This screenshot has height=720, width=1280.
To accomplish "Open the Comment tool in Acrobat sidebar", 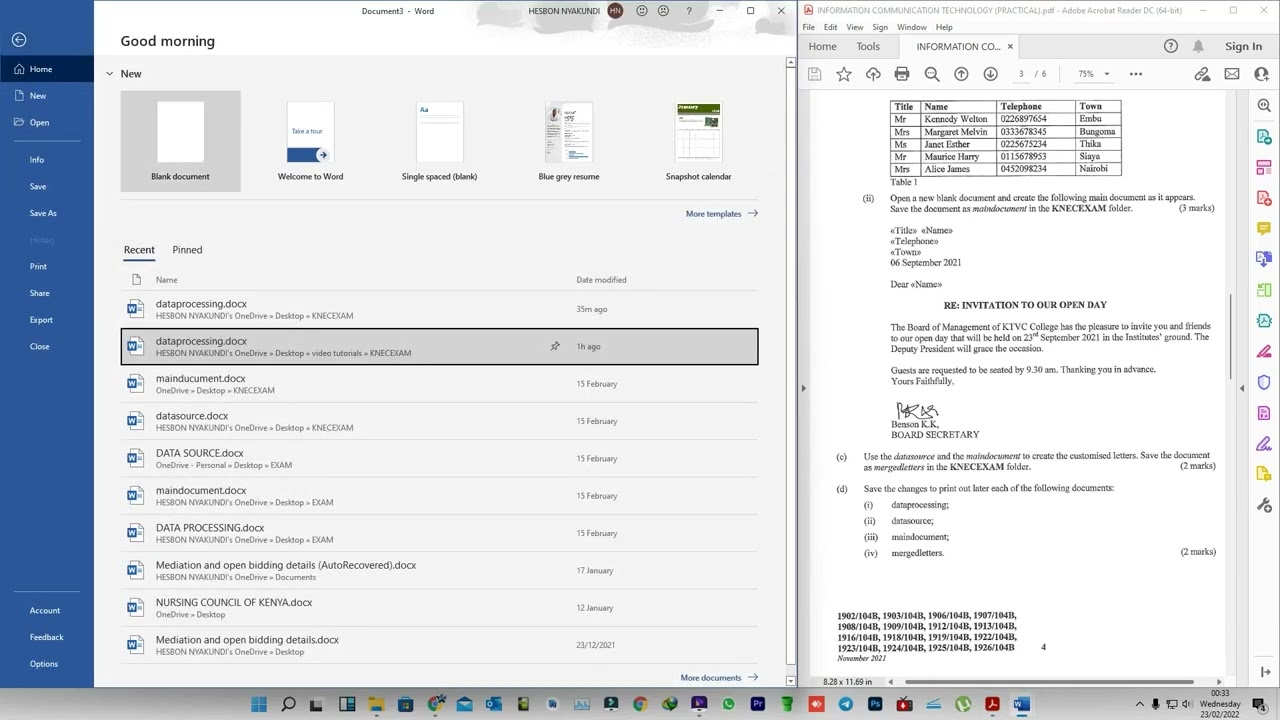I will coord(1264,229).
